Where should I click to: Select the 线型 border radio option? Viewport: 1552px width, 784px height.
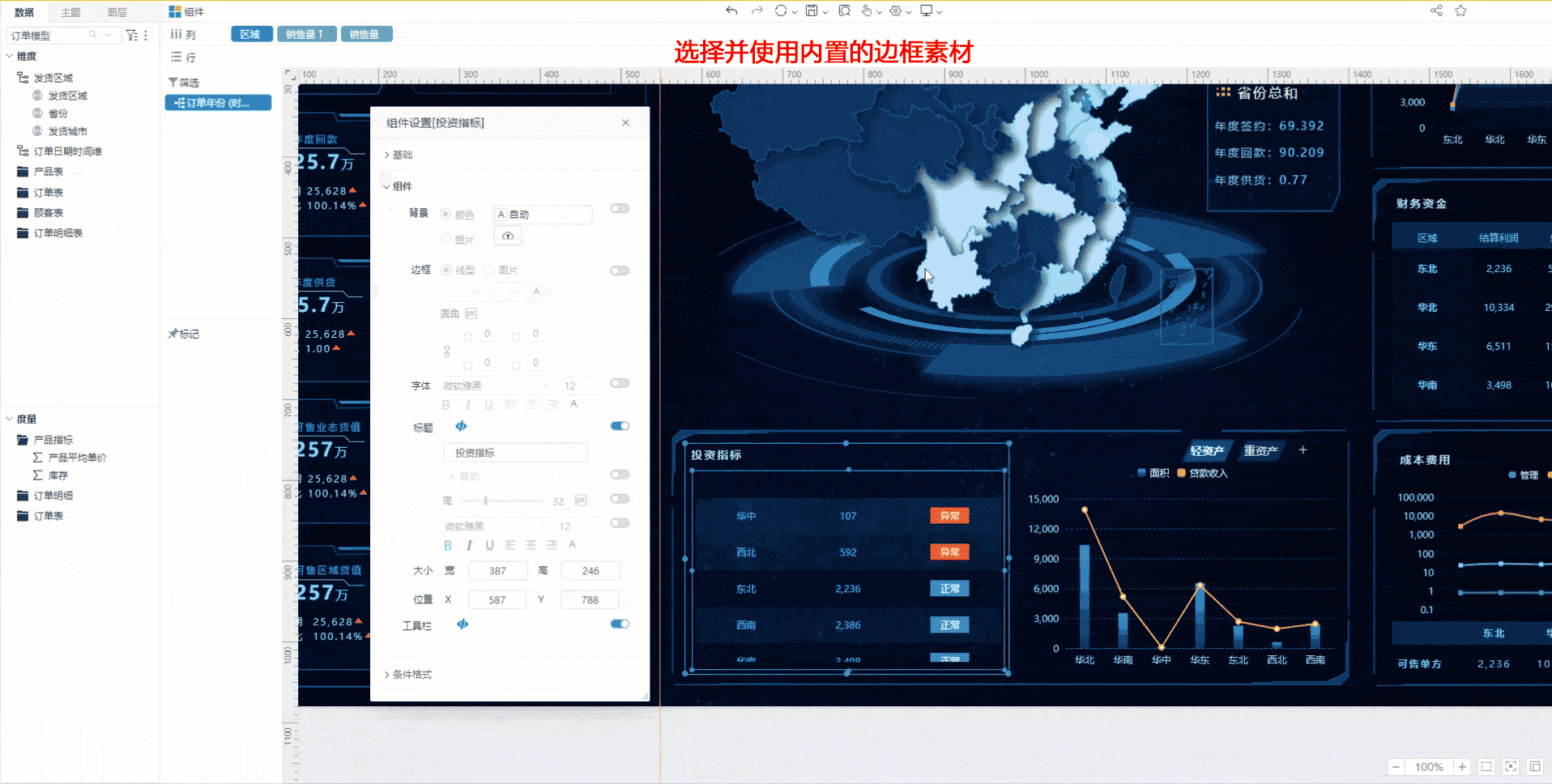point(446,270)
